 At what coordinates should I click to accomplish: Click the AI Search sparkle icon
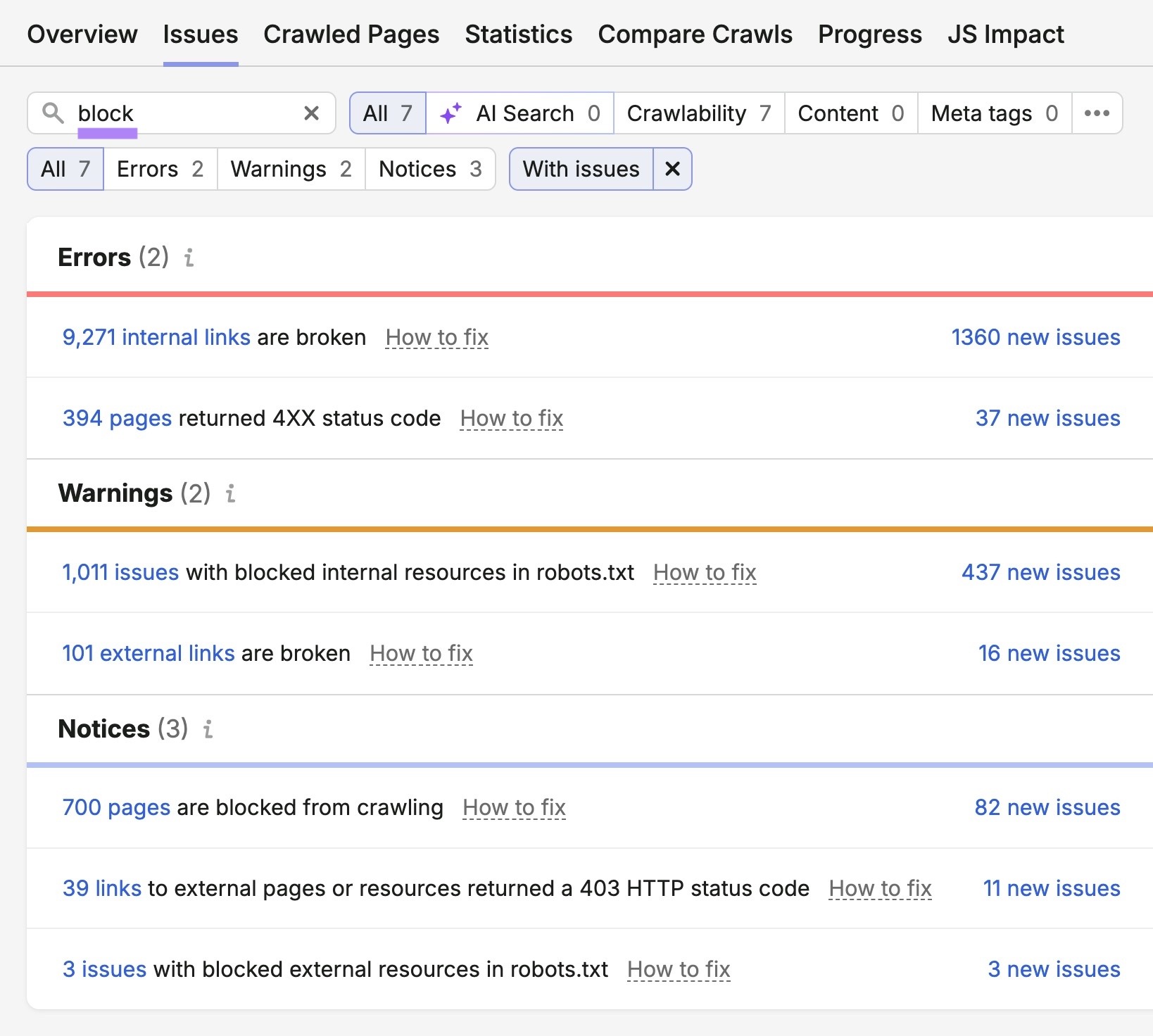coord(451,113)
